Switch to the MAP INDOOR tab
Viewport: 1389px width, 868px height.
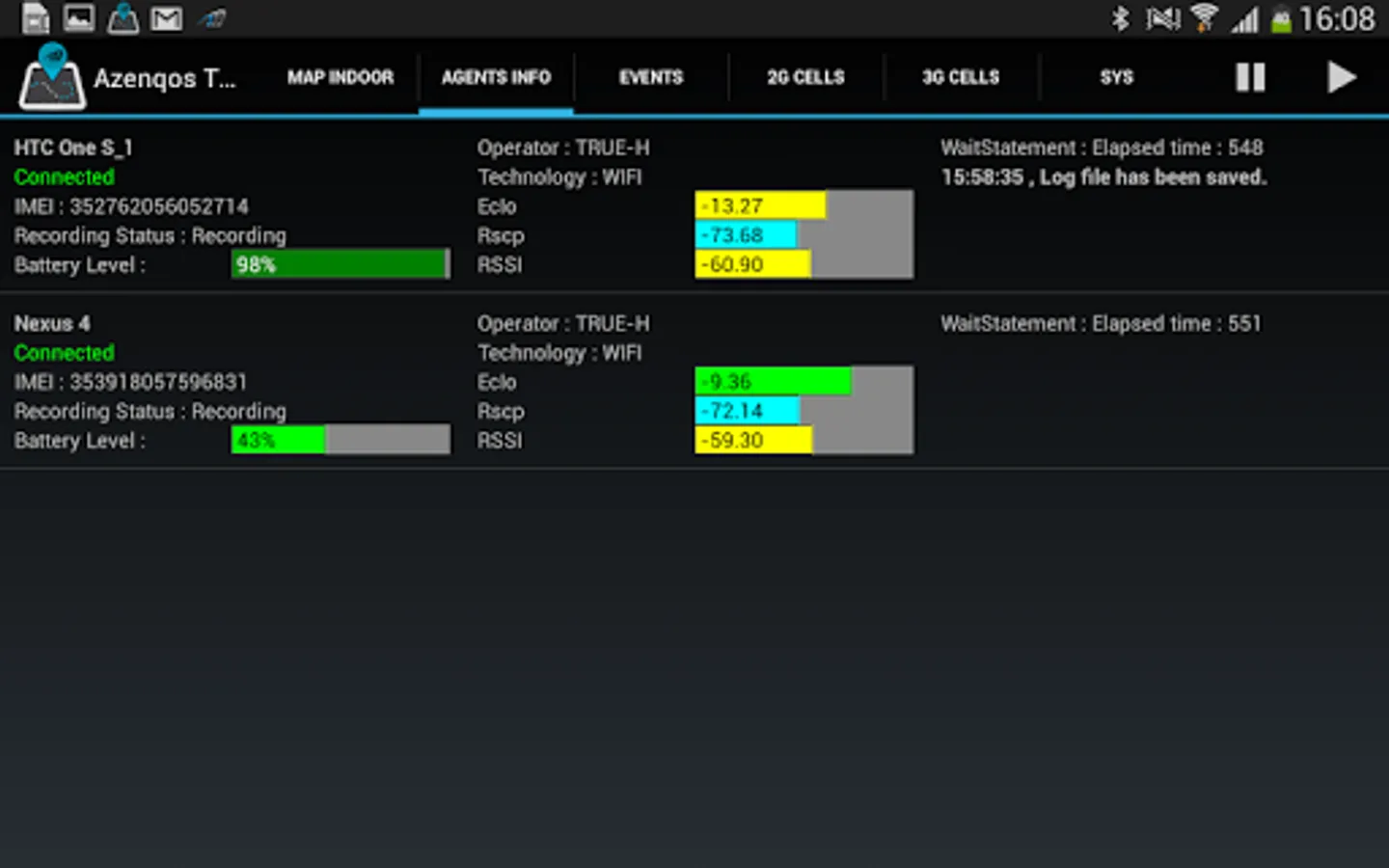[340, 77]
